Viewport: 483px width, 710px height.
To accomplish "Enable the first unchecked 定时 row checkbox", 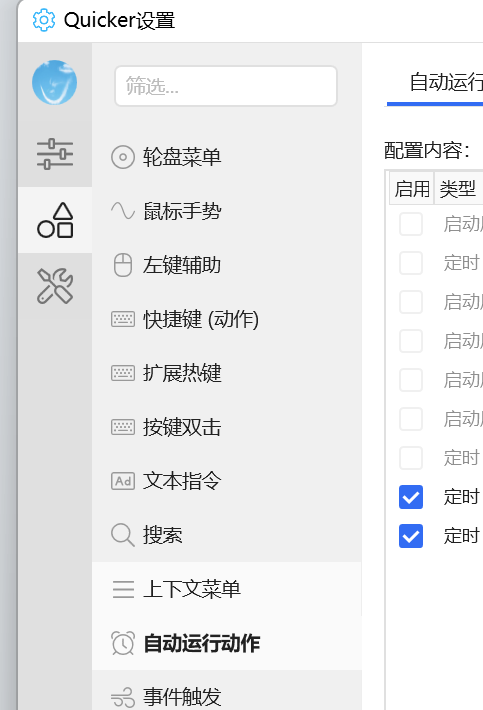I will pos(411,263).
